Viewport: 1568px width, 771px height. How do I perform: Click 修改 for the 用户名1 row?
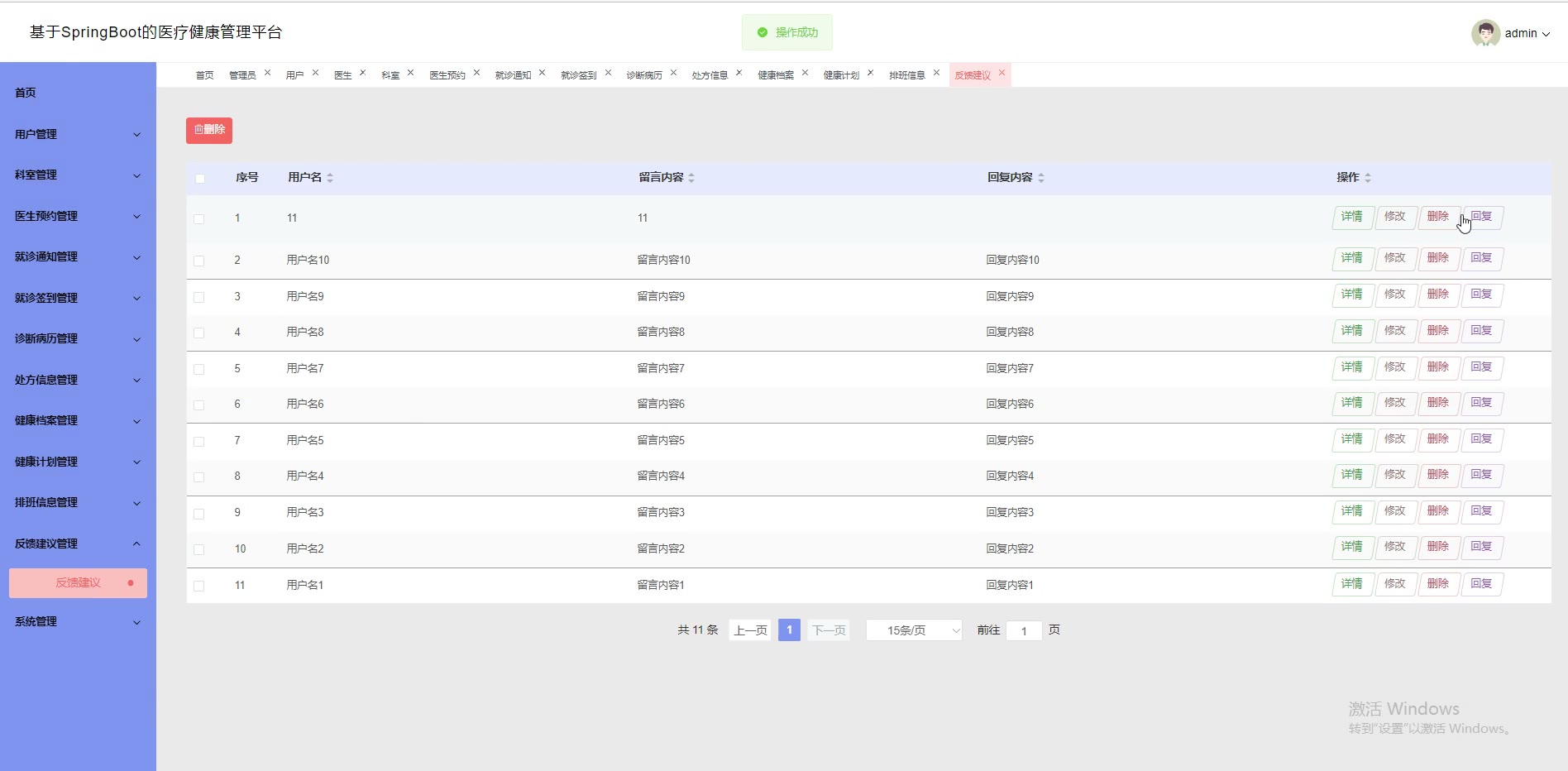[1396, 584]
